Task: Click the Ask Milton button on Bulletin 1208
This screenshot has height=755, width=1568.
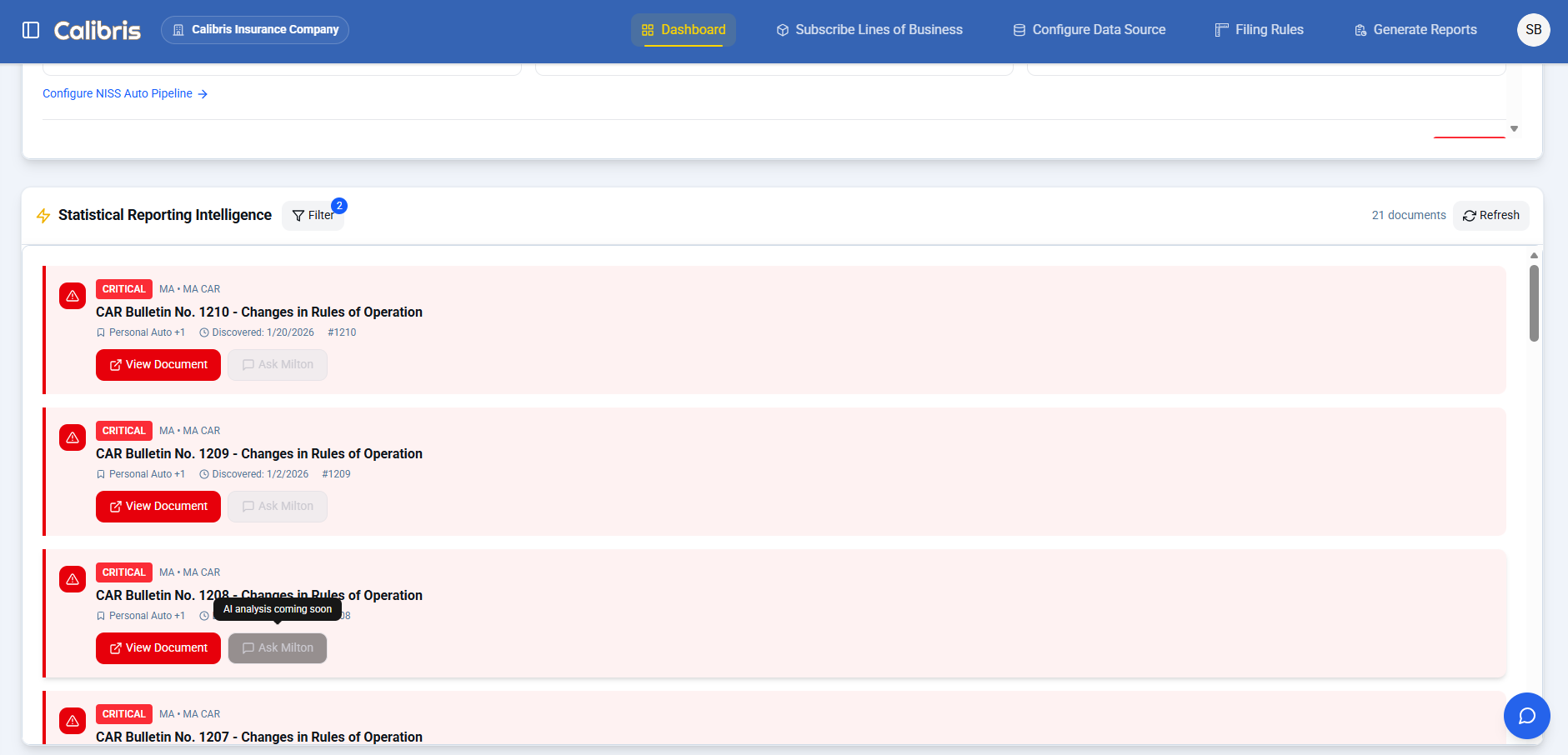Action: point(277,647)
